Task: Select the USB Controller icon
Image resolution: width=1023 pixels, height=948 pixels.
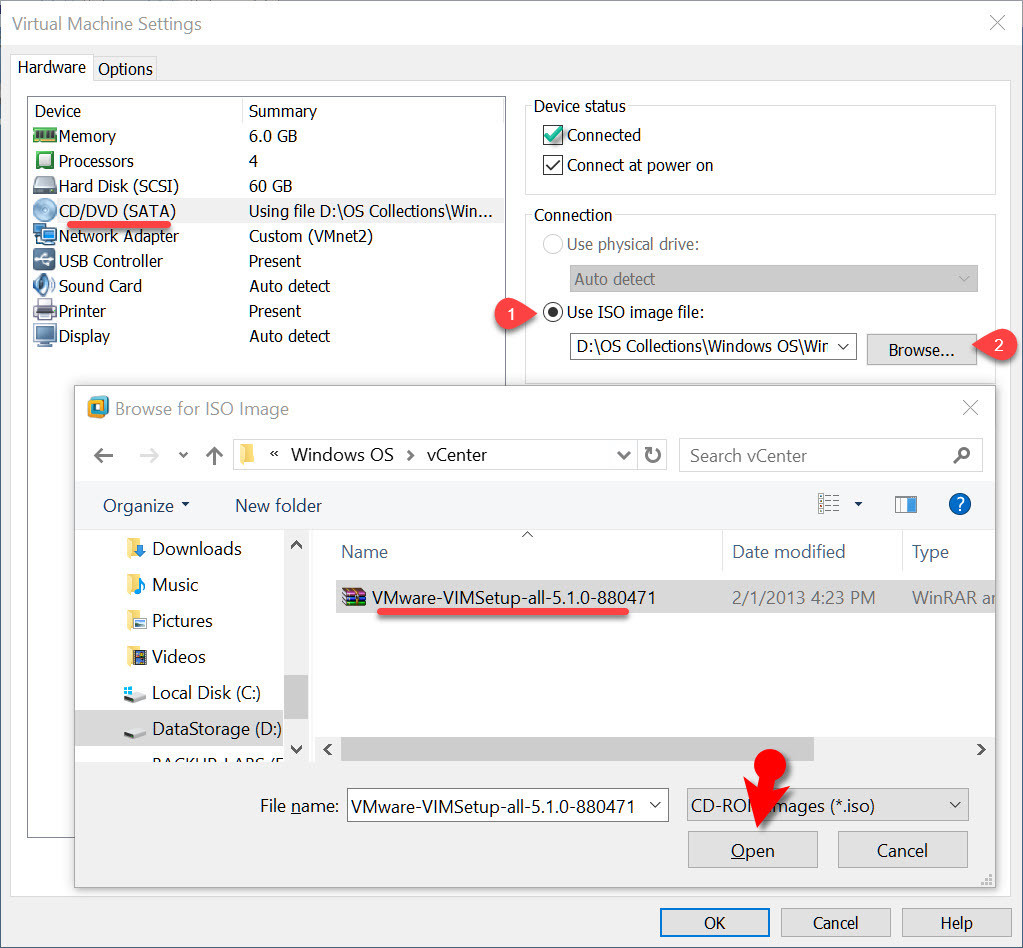Action: [x=44, y=260]
